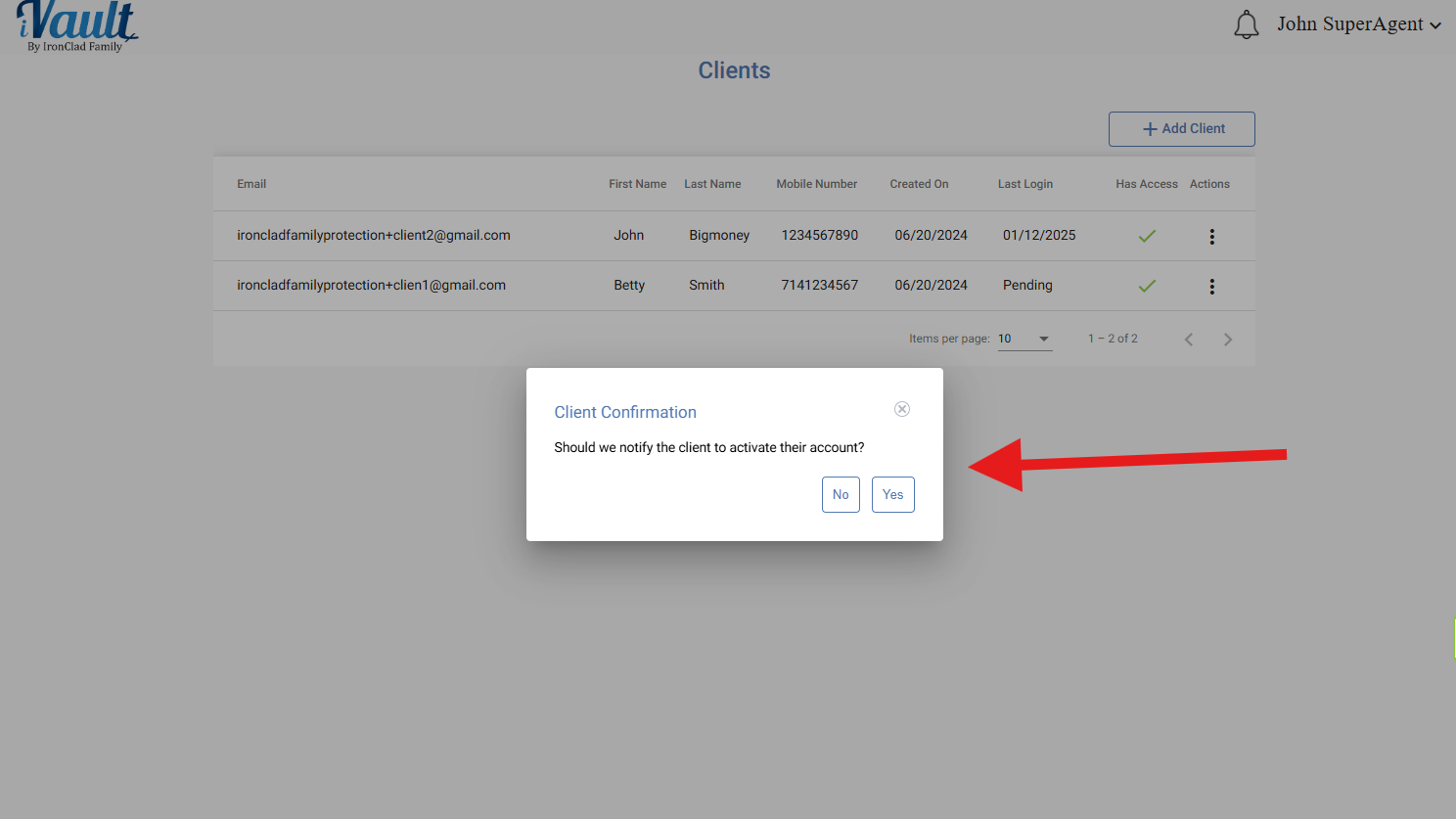Click the last name Bigmoney cell
Viewport: 1456px width, 819px height.
[719, 235]
